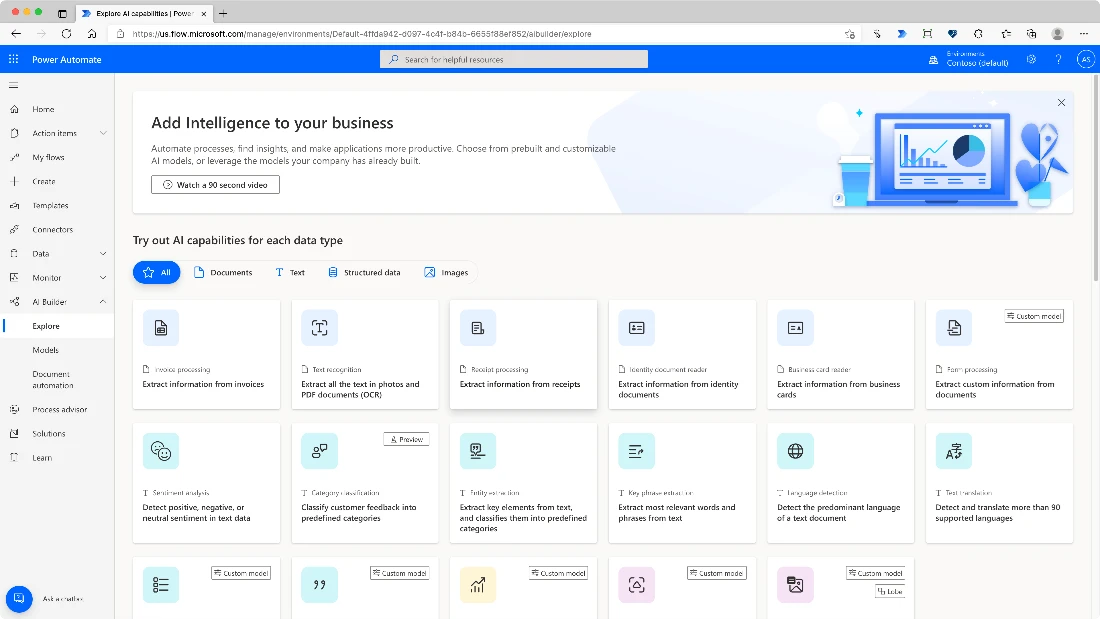Select the All filter pill

157,272
